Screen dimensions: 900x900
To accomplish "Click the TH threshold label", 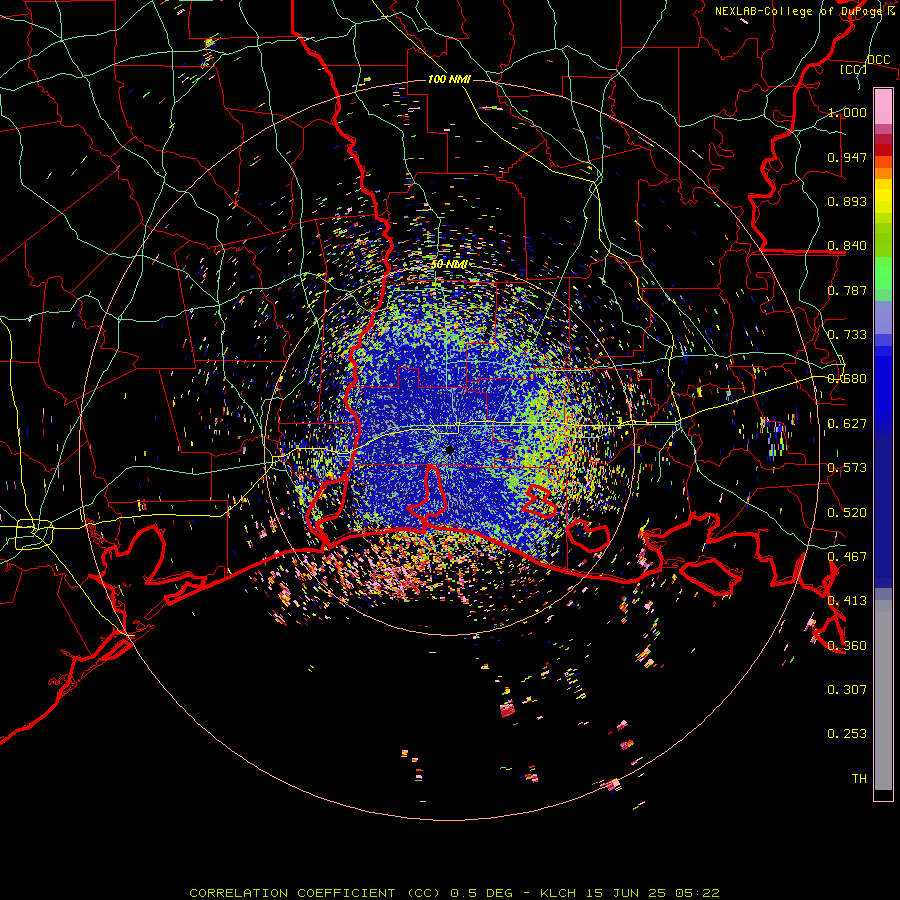I will pos(859,779).
